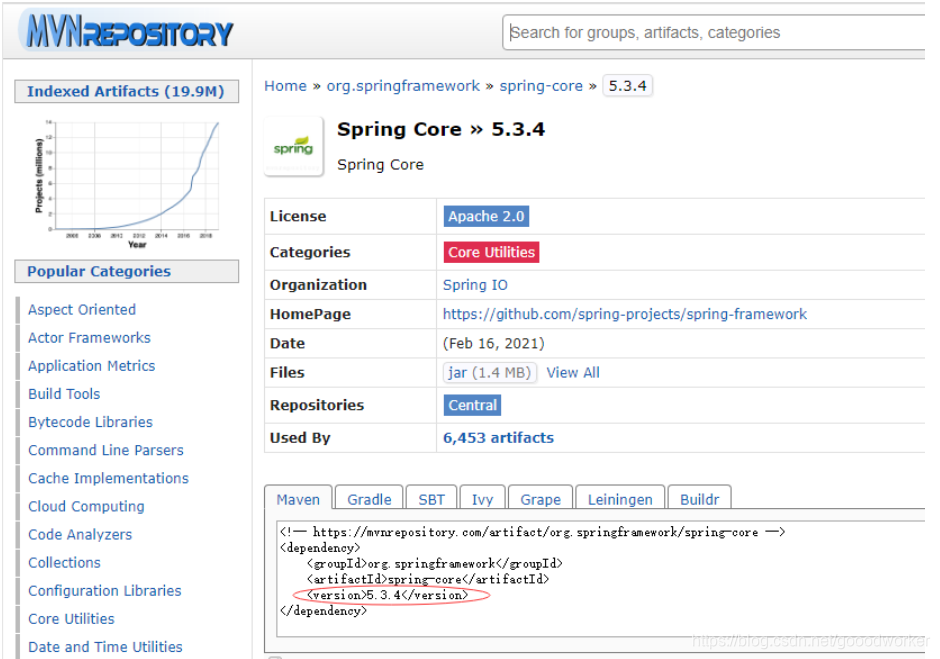Switch to the SBT tab
The width and height of the screenshot is (940, 659).
[x=432, y=499]
